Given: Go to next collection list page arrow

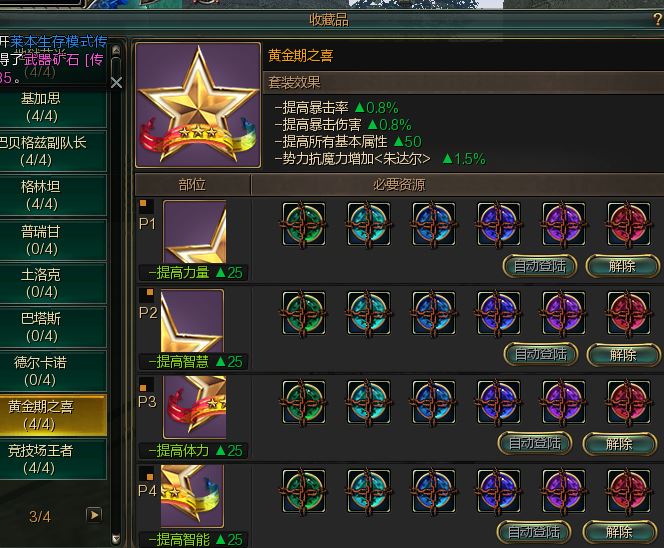Looking at the screenshot, I should click(94, 515).
